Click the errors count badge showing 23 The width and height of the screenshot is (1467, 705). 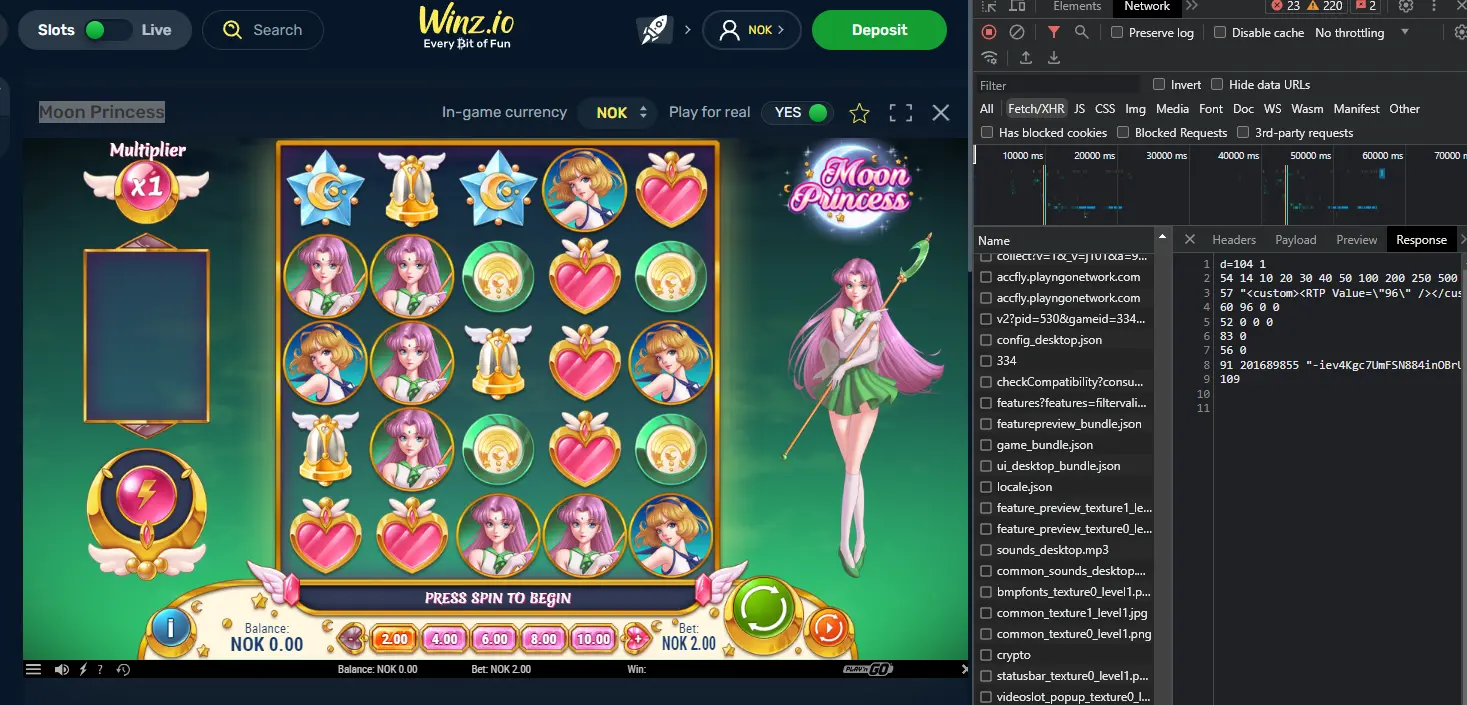1285,6
